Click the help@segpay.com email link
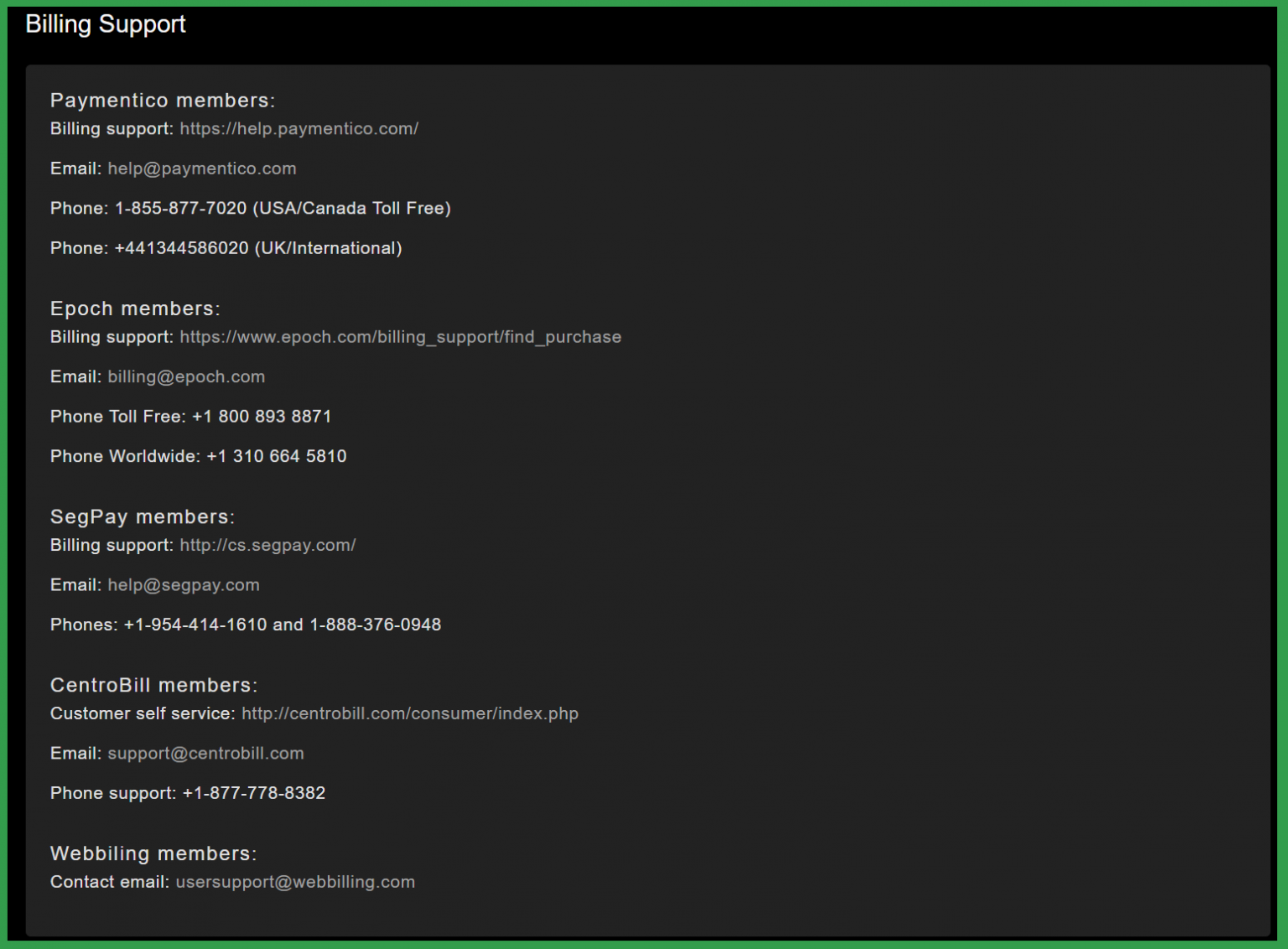The height and width of the screenshot is (949, 1288). coord(184,585)
